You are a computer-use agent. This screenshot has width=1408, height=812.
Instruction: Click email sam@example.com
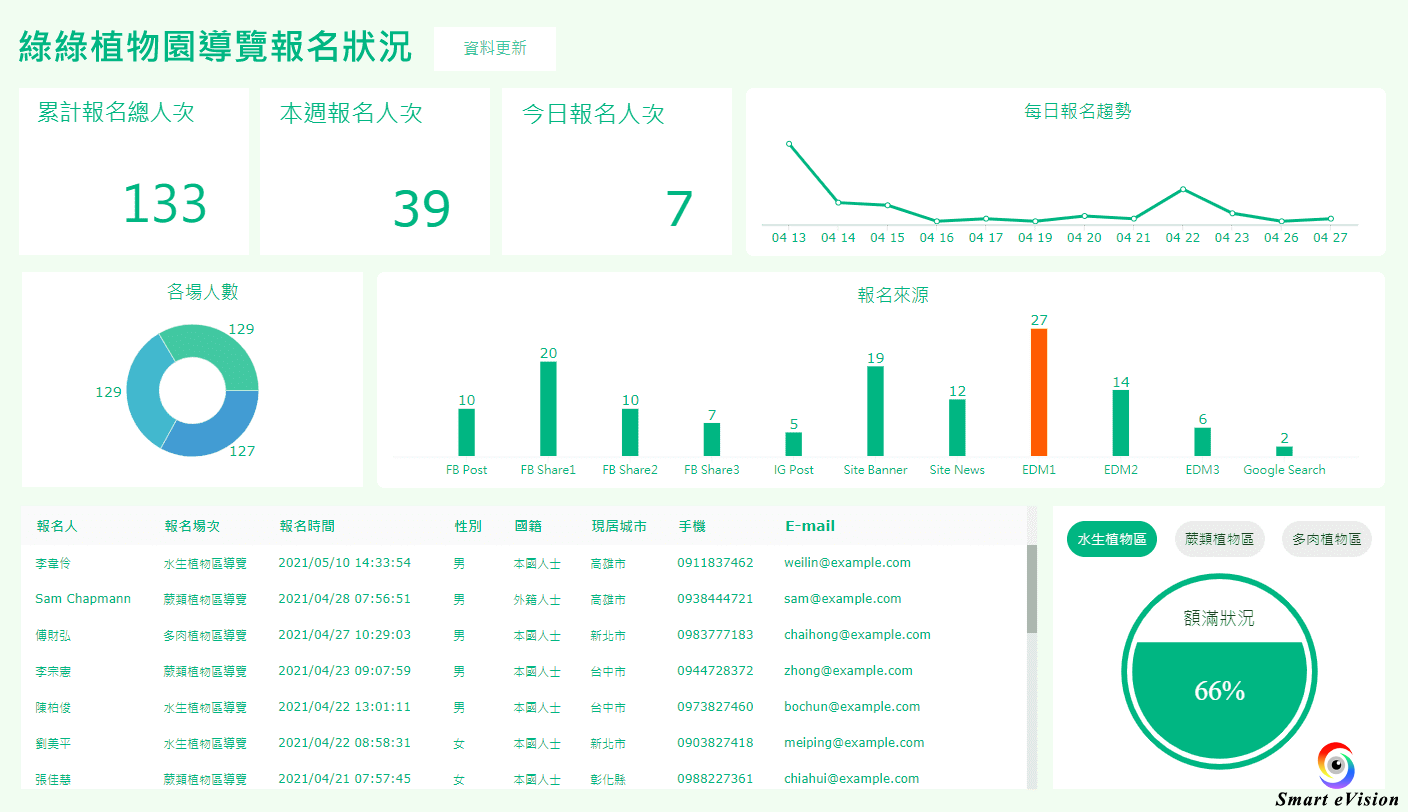[x=843, y=599]
